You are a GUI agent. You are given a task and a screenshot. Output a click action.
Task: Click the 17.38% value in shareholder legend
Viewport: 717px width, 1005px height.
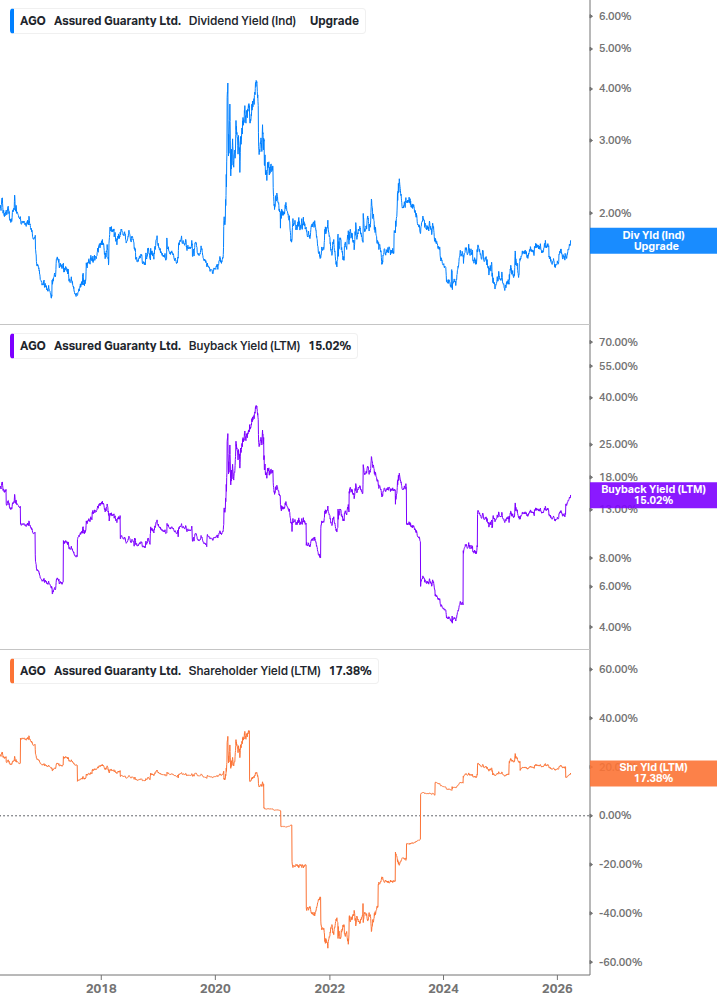[350, 670]
